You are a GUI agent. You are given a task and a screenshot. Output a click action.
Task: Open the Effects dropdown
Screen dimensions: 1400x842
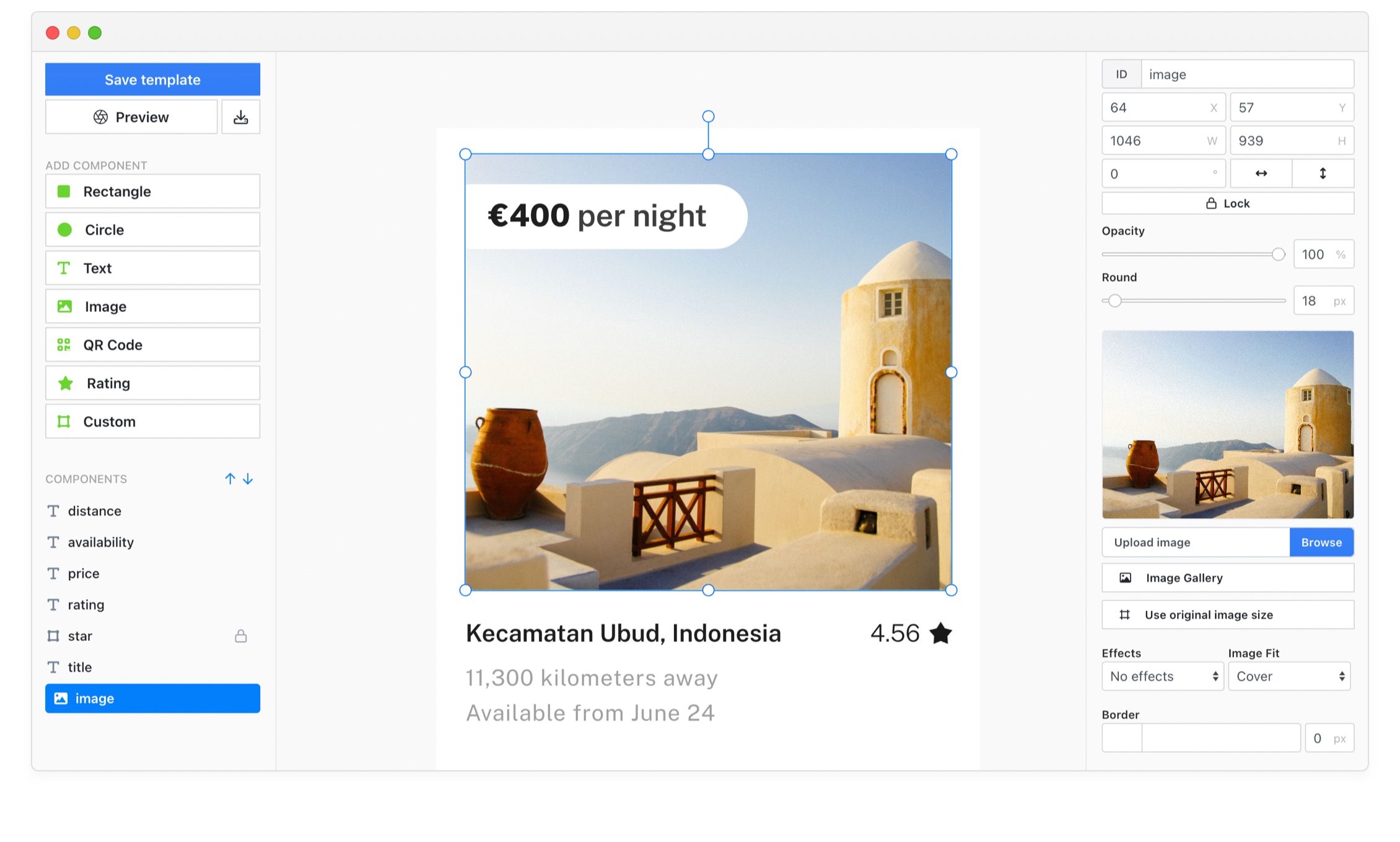pos(1163,676)
